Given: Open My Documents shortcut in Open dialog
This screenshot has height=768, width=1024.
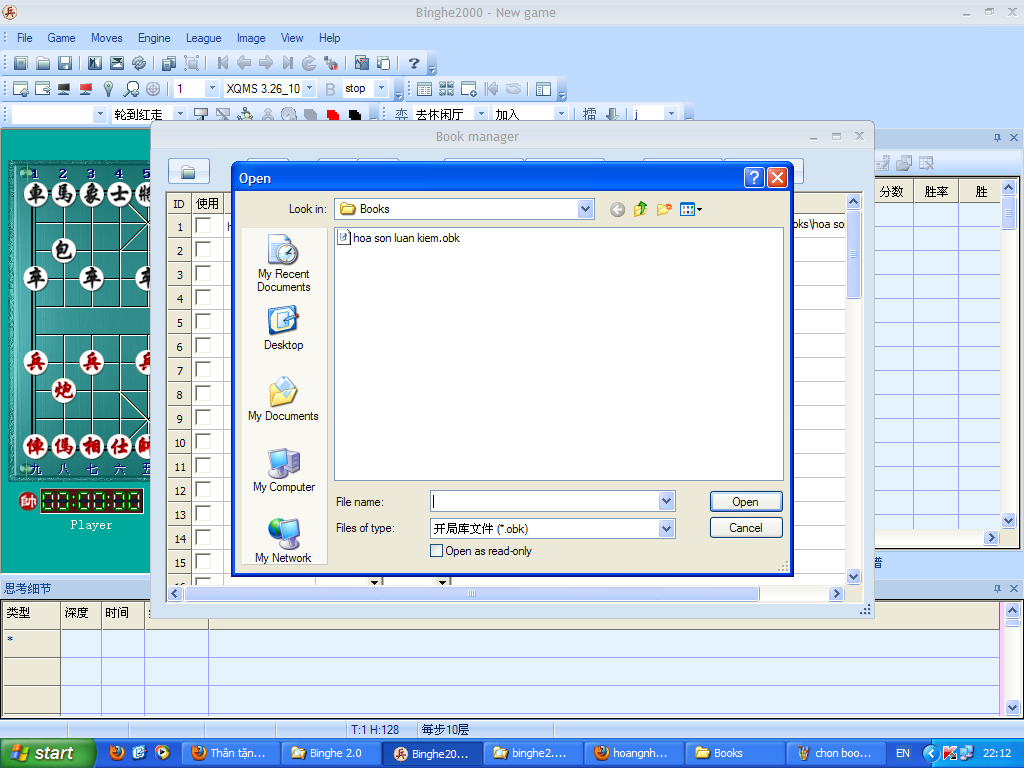Looking at the screenshot, I should [283, 399].
